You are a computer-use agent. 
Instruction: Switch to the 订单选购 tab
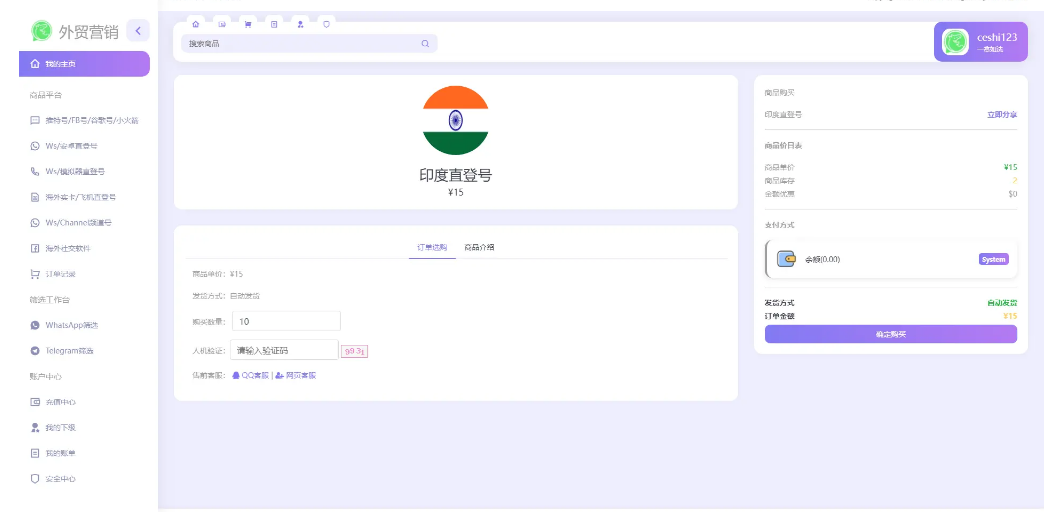coord(432,247)
